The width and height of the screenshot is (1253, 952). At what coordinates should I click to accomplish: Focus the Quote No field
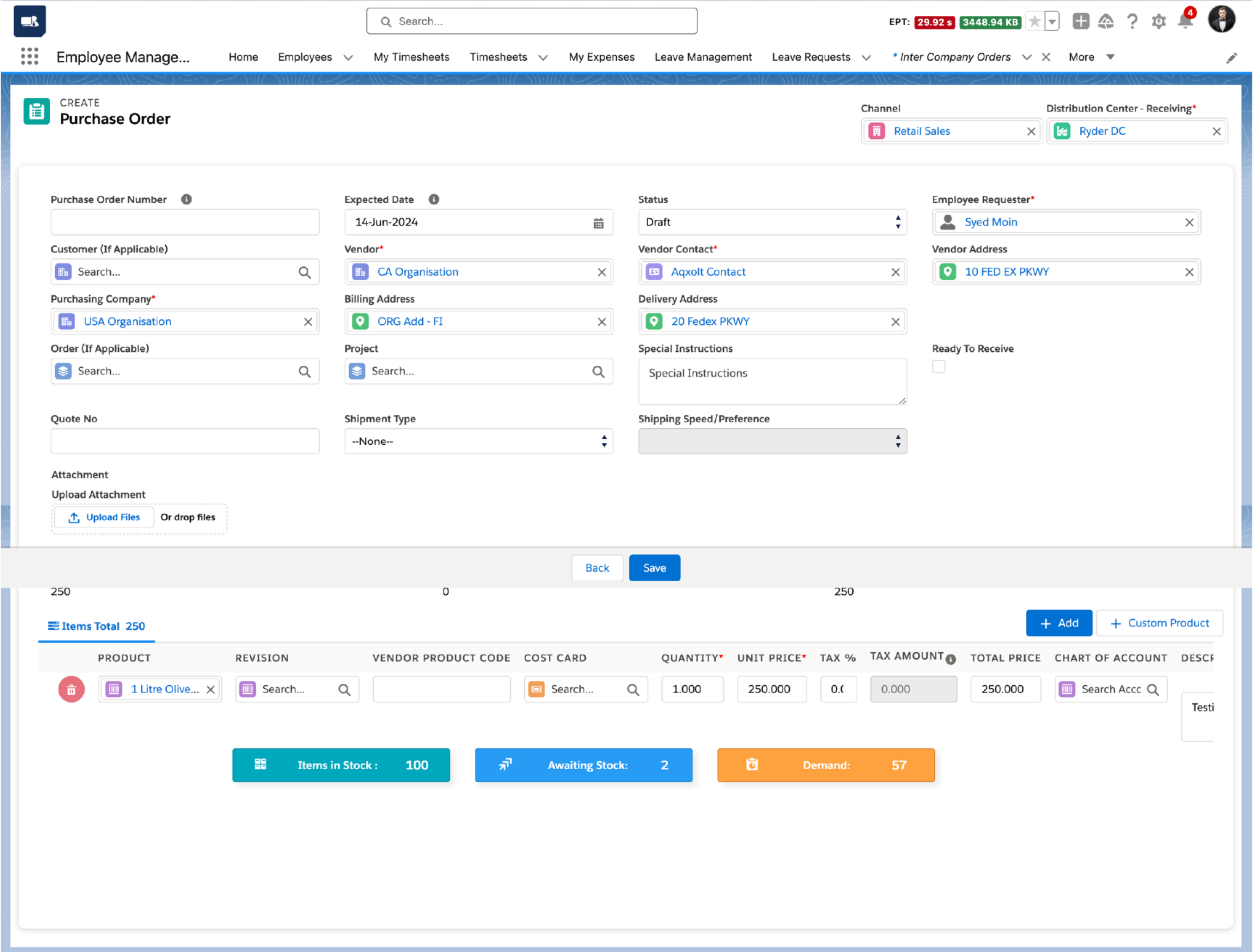185,441
